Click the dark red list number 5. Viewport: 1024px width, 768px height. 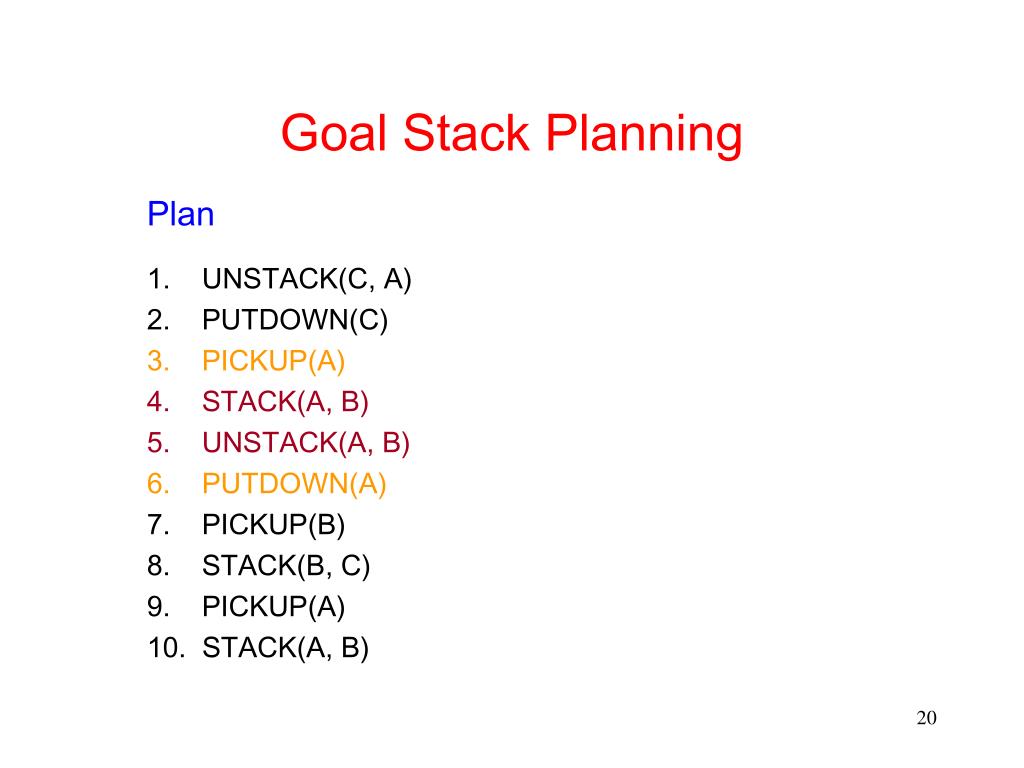[158, 443]
